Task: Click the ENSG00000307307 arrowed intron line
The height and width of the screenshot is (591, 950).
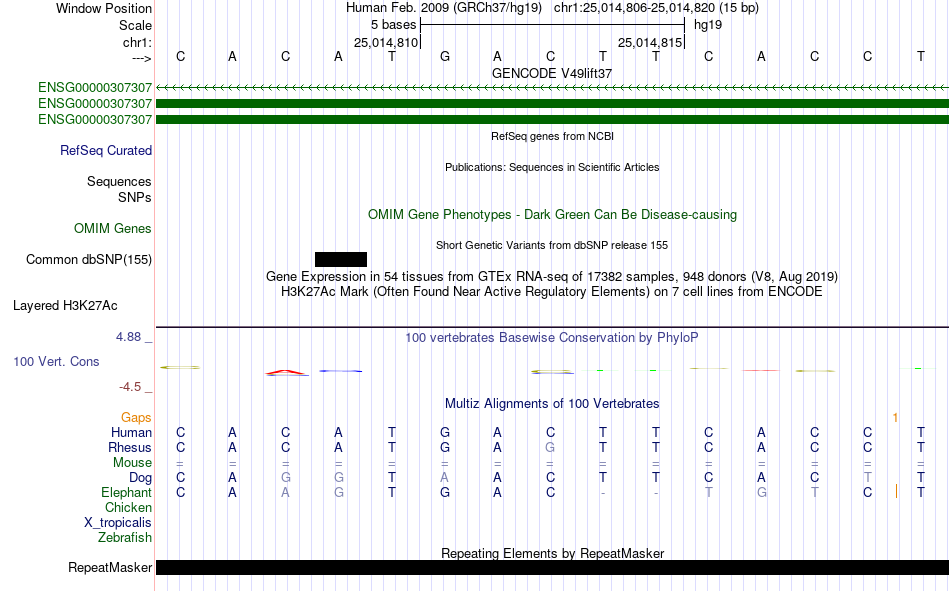Action: 552,88
